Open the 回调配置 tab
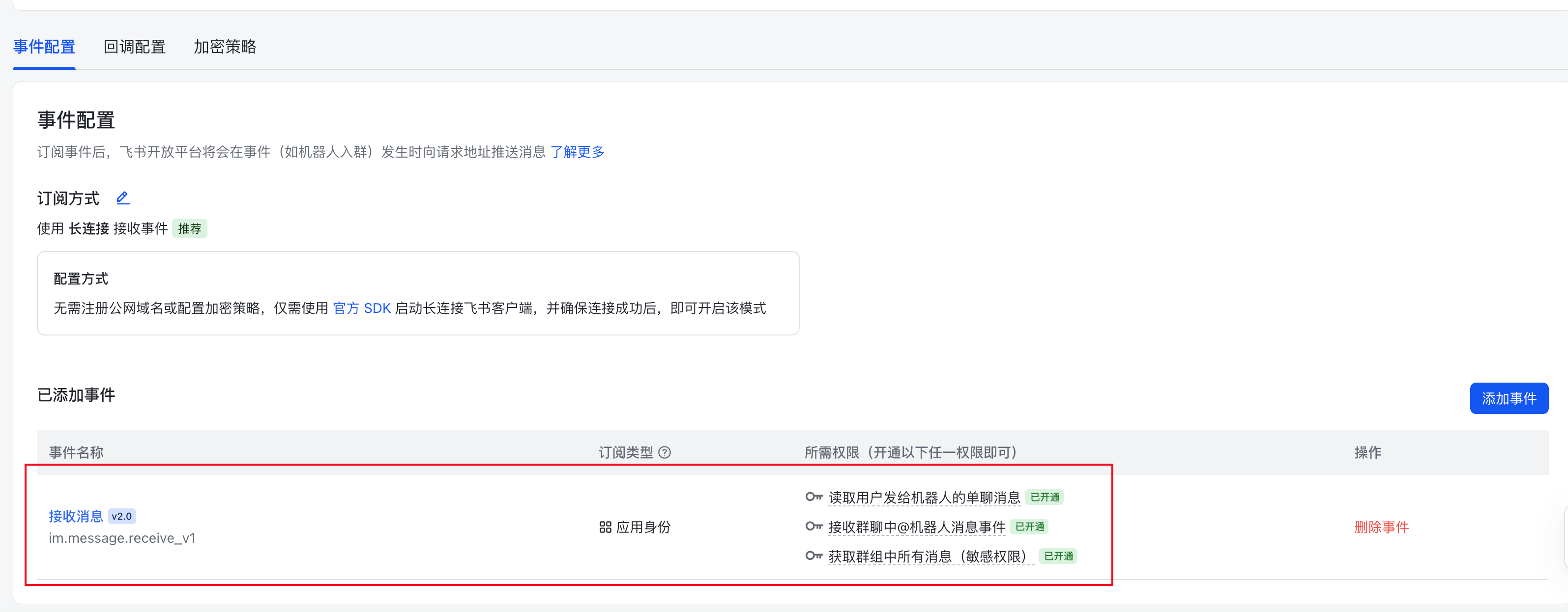 (x=135, y=47)
